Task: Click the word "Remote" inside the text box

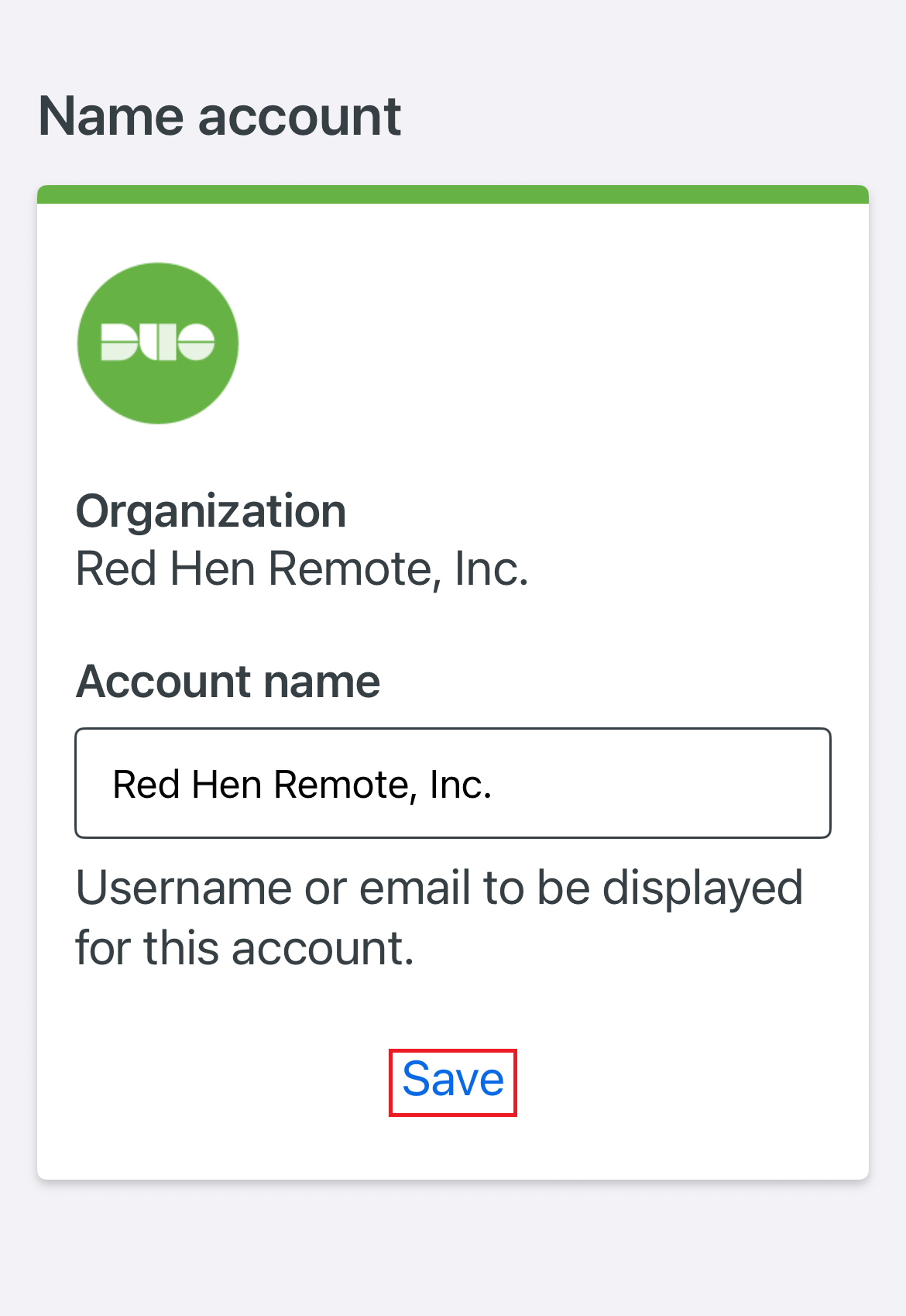Action: pyautogui.click(x=340, y=785)
